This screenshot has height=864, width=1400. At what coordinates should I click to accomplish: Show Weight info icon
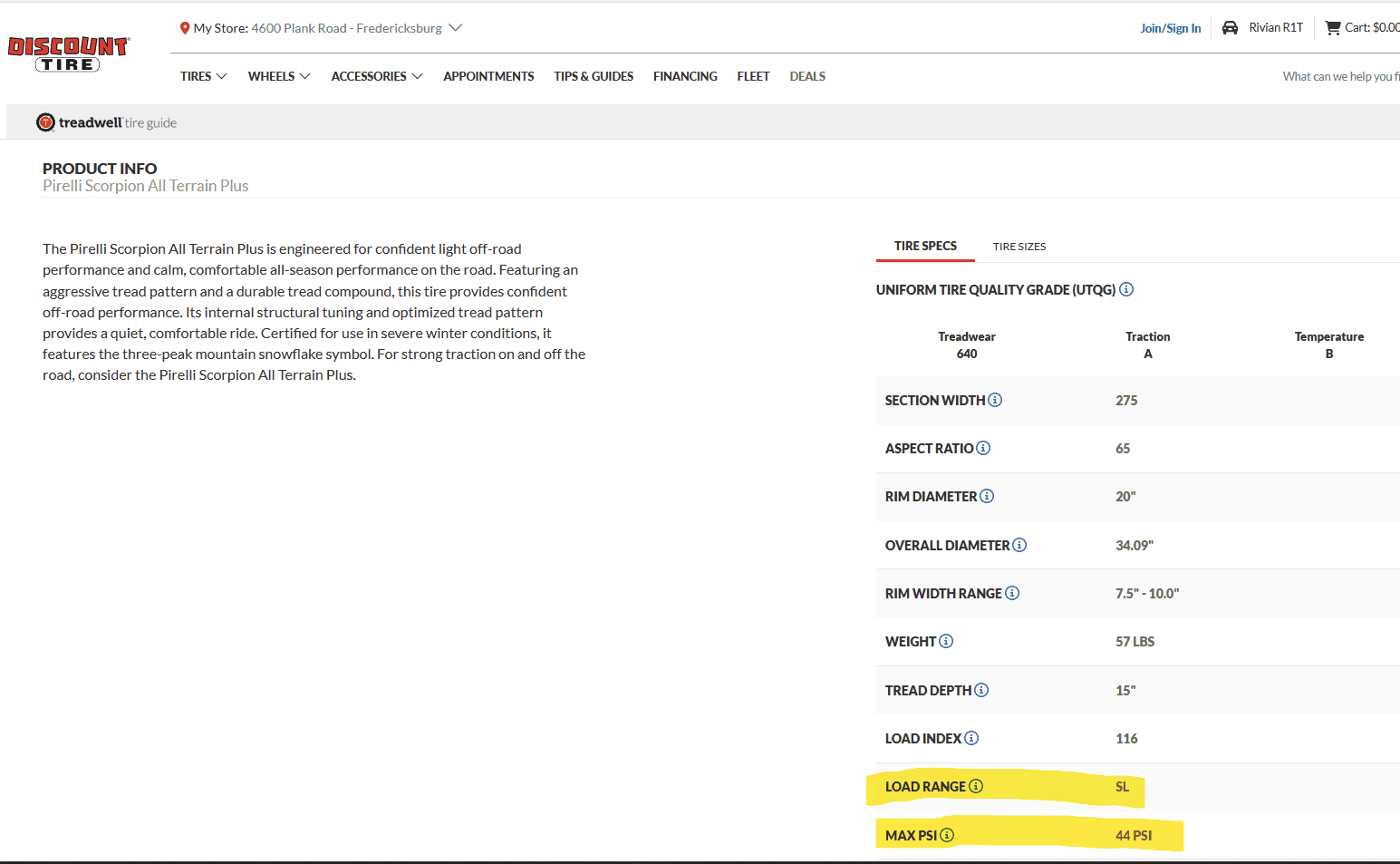tap(946, 641)
